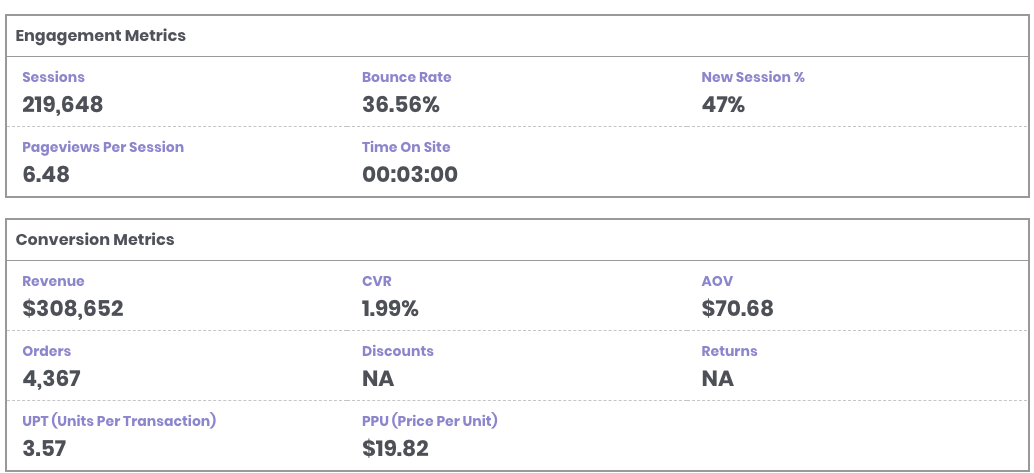Select the $308,652 revenue value
The image size is (1034, 473).
(73, 308)
